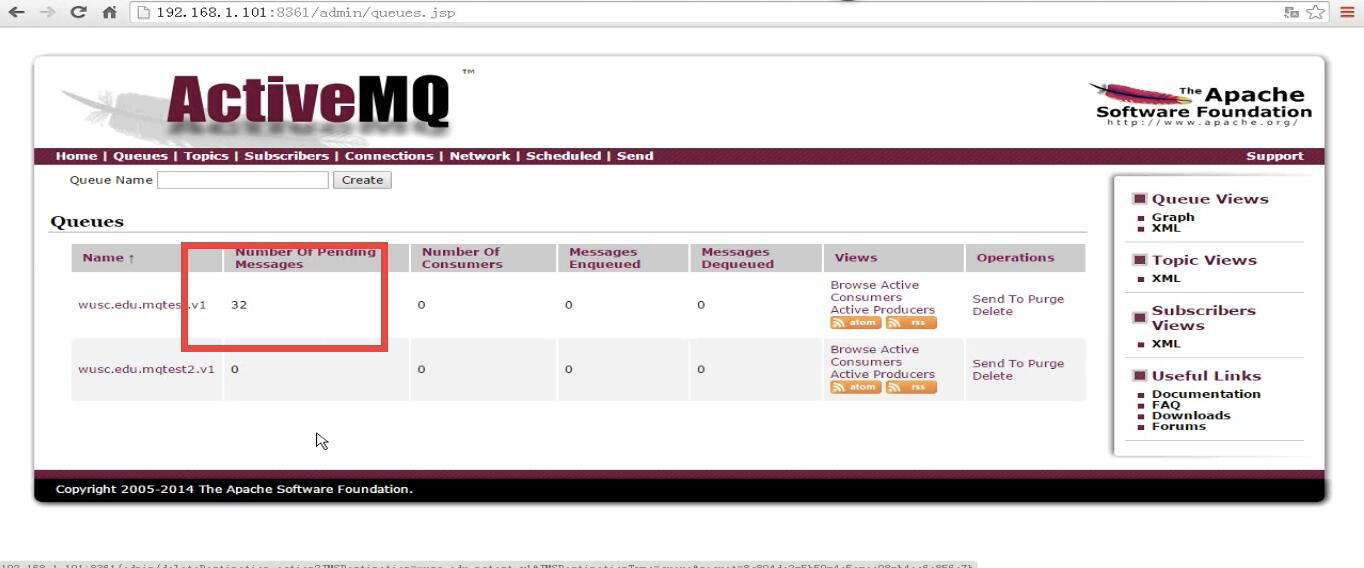Screen dimensions: 1364x568
Task: View Active Producers for wusc.edu.mqtest2.v1
Action: 882,375
